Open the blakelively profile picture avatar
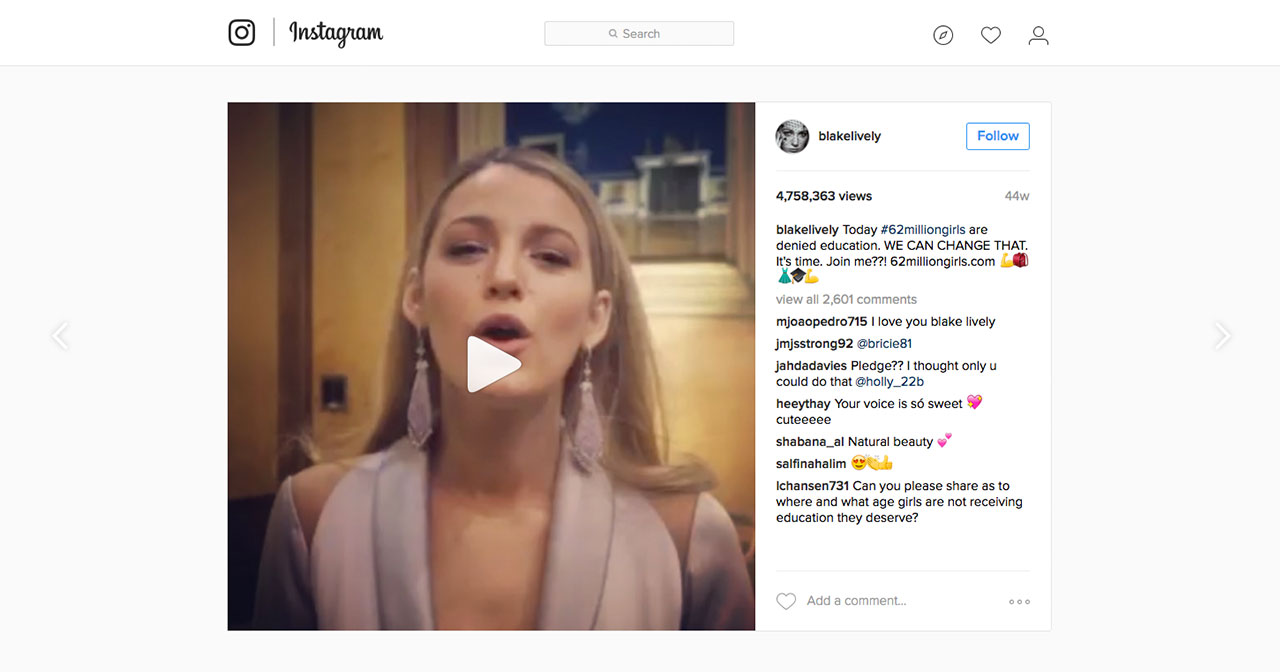This screenshot has height=672, width=1280. [x=792, y=136]
